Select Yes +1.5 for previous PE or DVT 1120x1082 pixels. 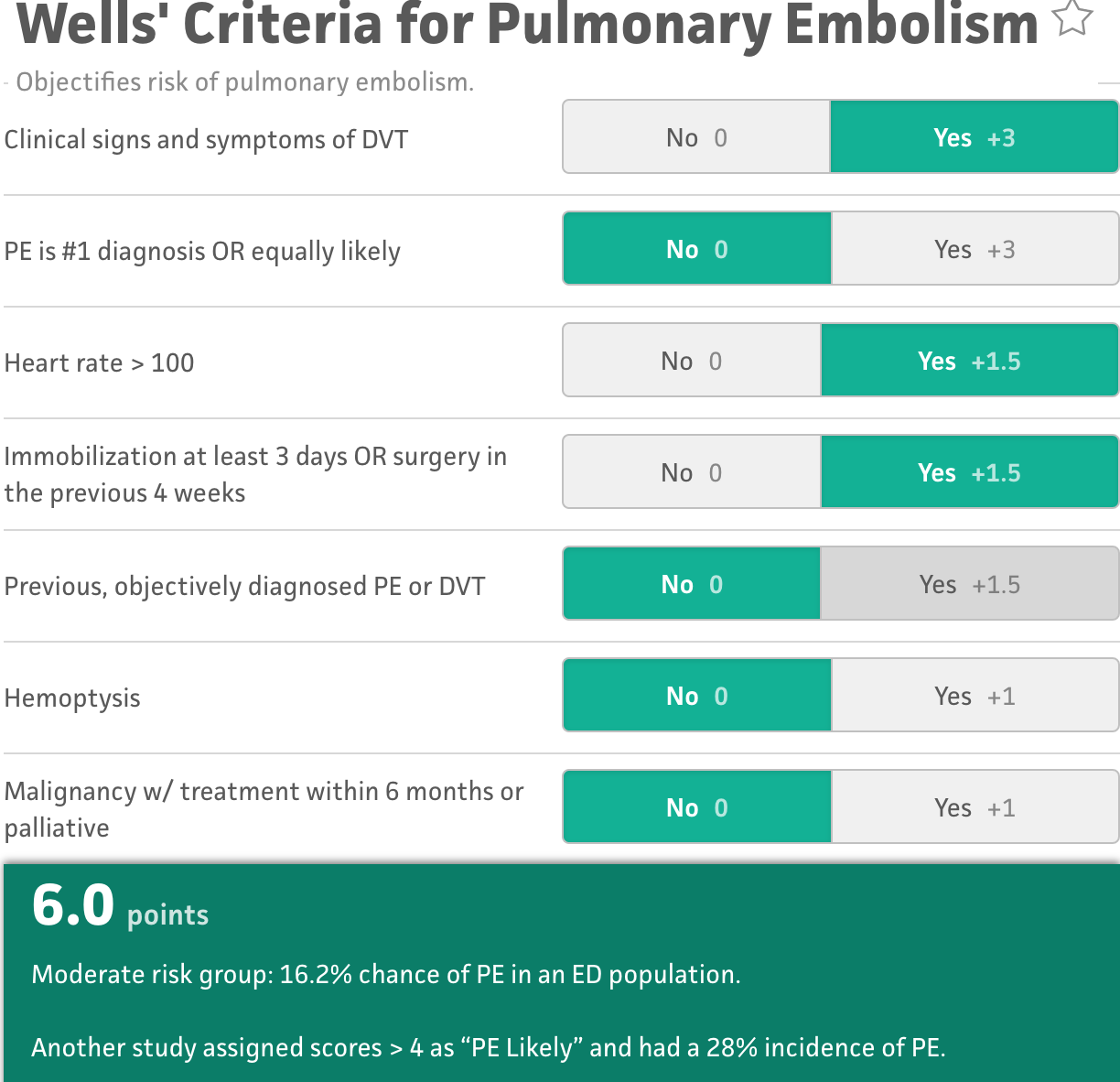[x=969, y=584]
